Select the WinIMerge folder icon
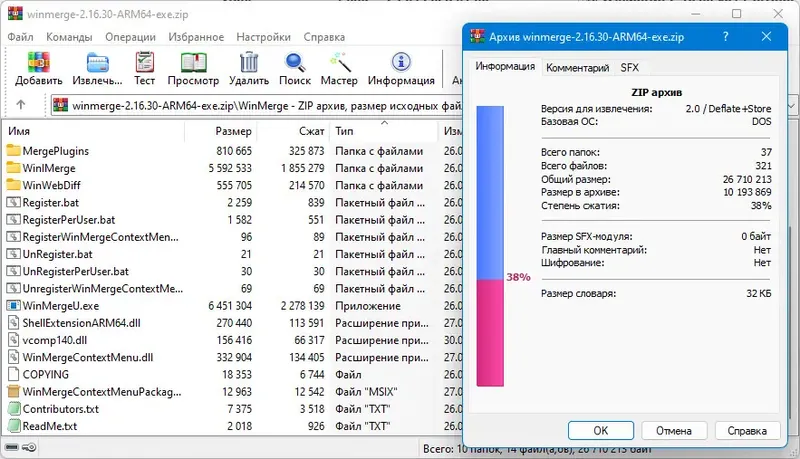 13,168
